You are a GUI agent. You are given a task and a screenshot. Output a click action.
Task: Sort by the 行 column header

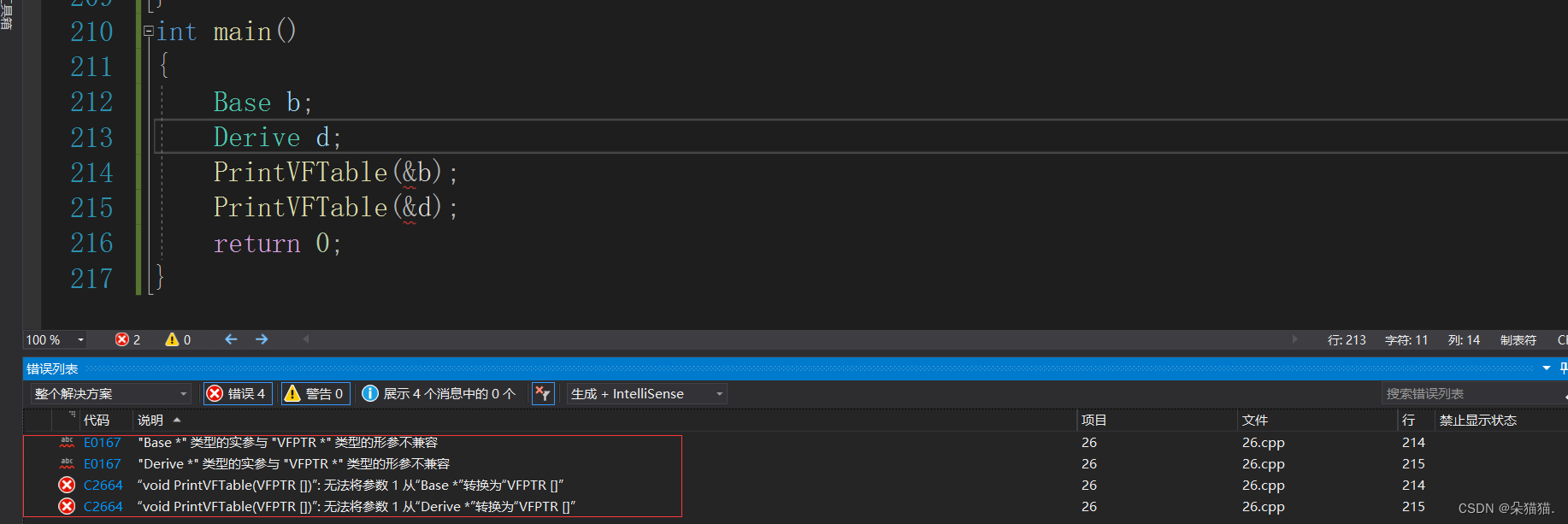coord(1408,420)
